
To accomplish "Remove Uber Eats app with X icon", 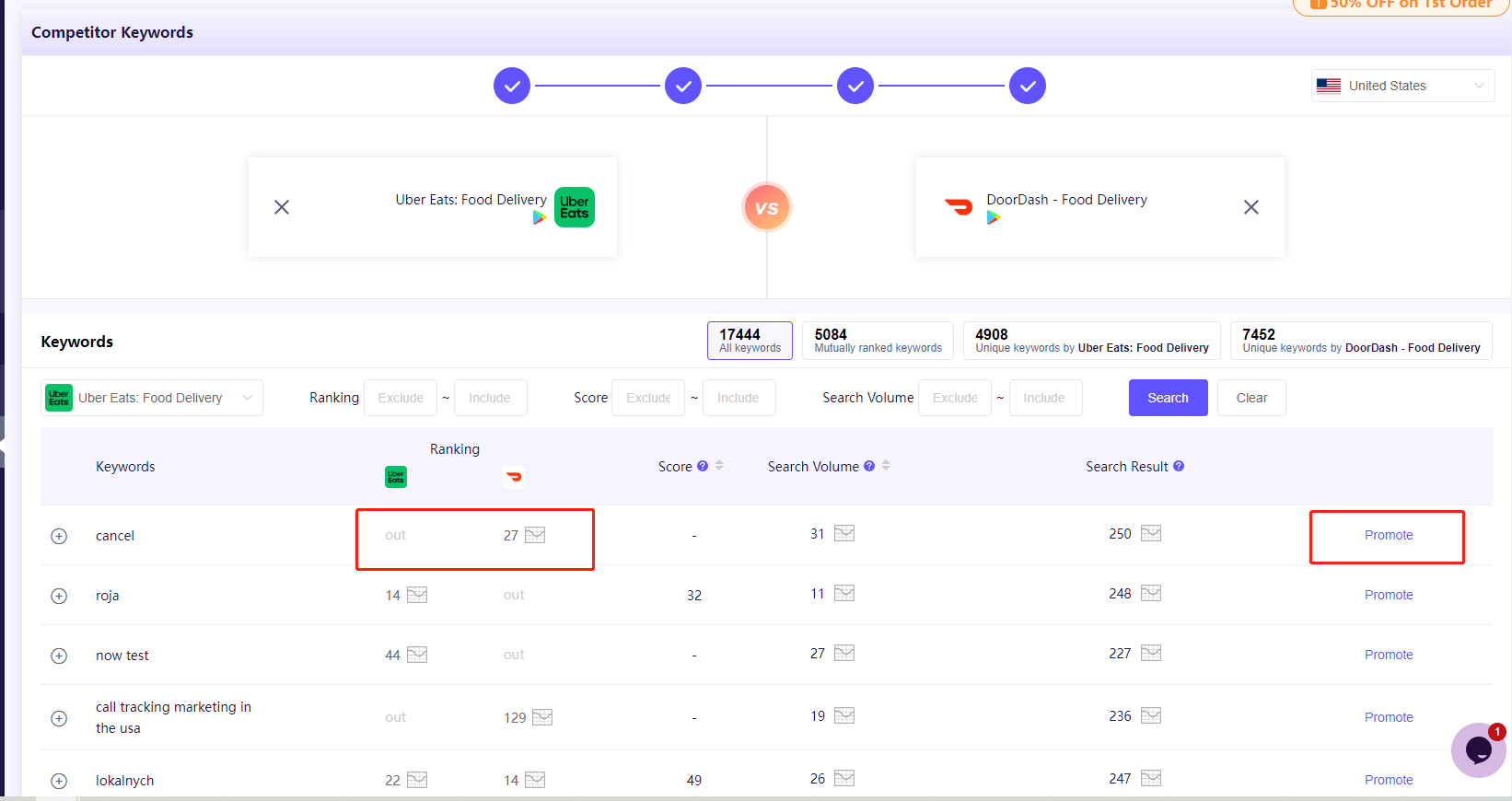I will 282,207.
